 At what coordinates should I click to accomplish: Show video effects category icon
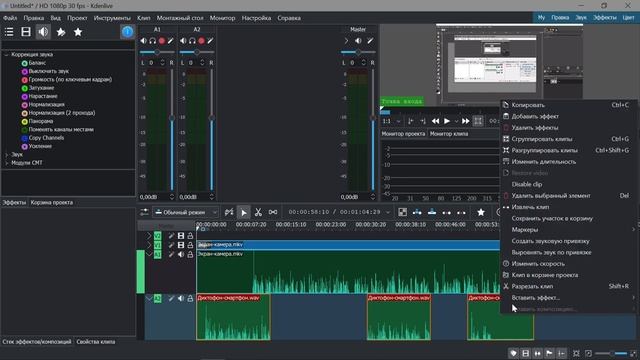[26, 32]
